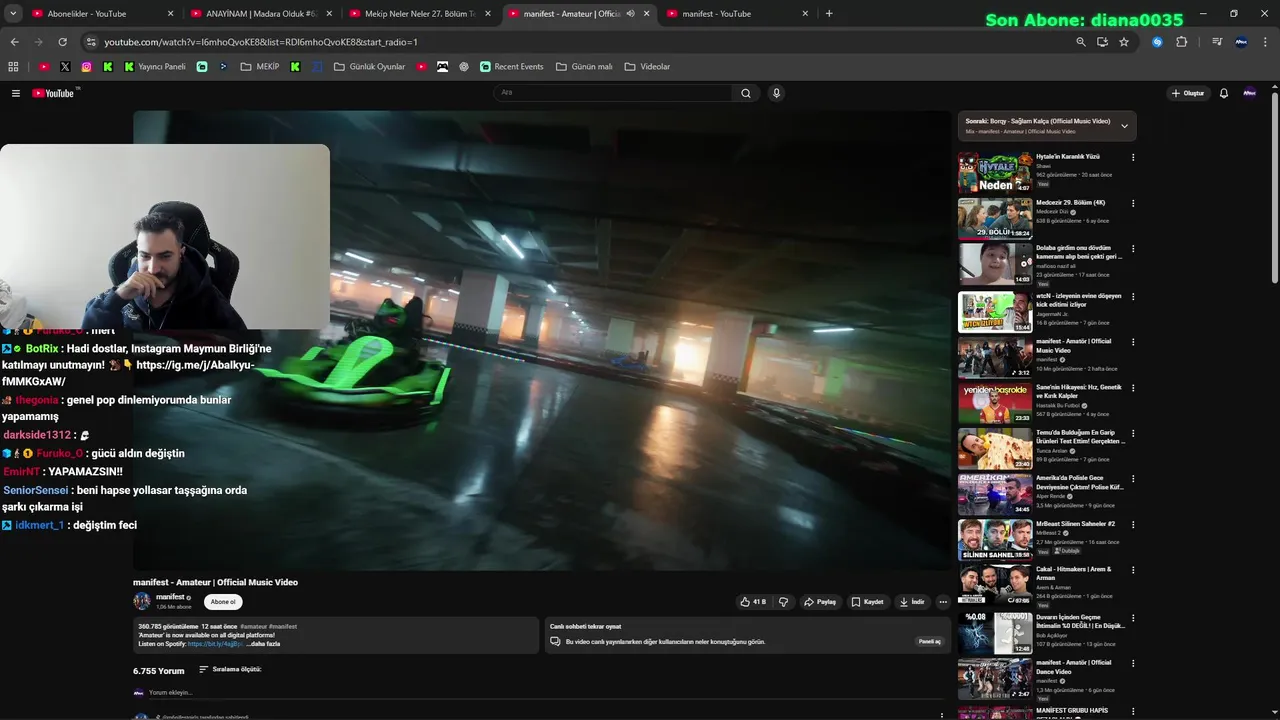Go back with the browser back arrow
The image size is (1280, 720).
tap(14, 42)
